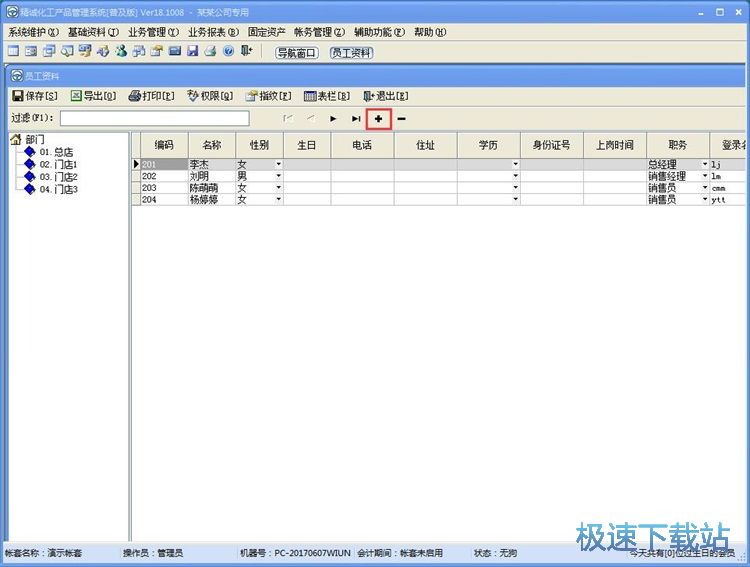Open 表栏[B] column settings
The image size is (750, 567).
(327, 96)
